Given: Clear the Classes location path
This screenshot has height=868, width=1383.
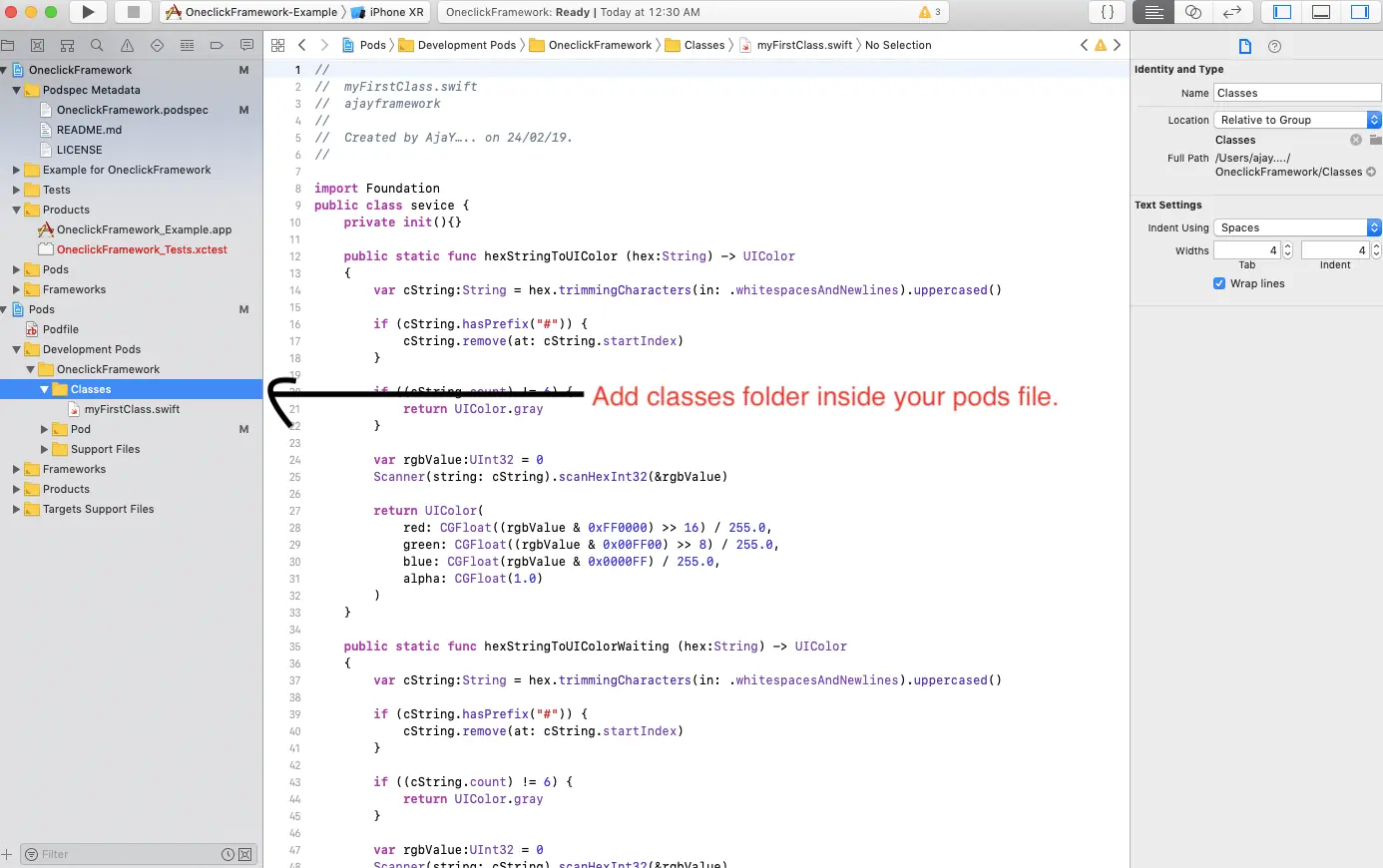Looking at the screenshot, I should coord(1356,140).
